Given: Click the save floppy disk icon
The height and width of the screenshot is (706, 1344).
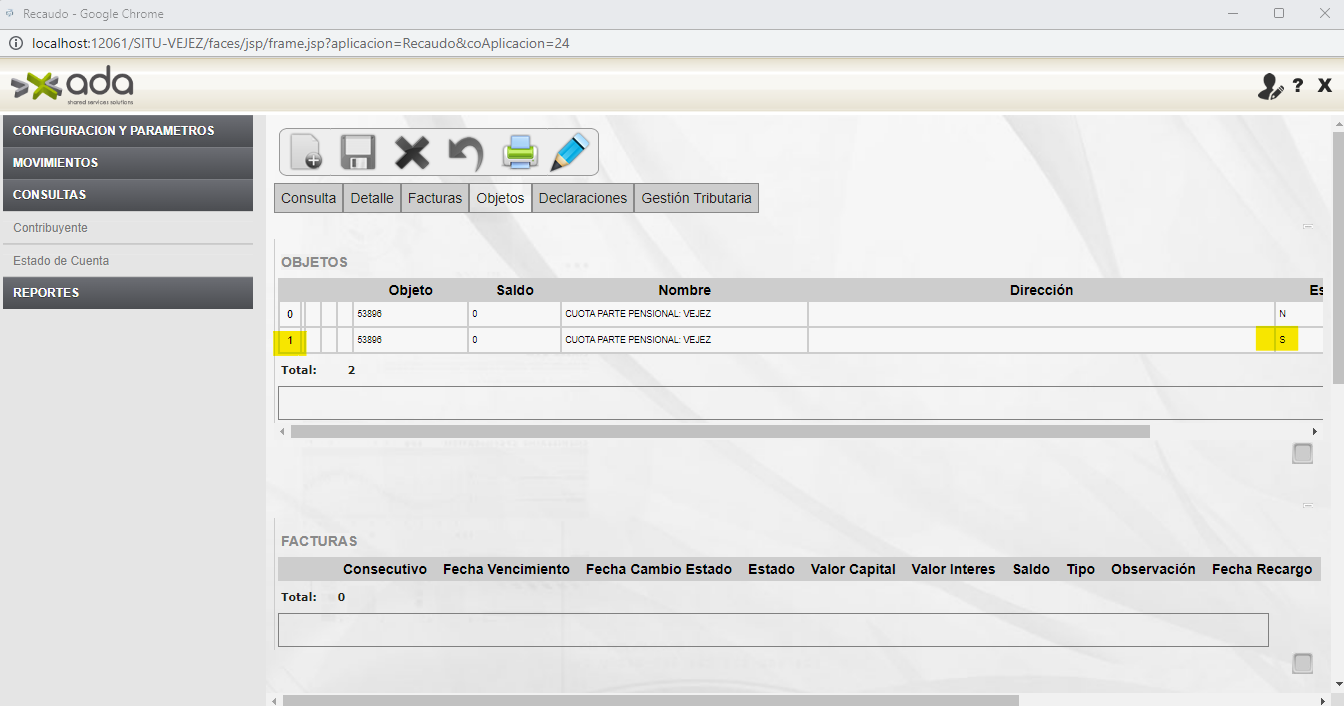Looking at the screenshot, I should [x=358, y=152].
